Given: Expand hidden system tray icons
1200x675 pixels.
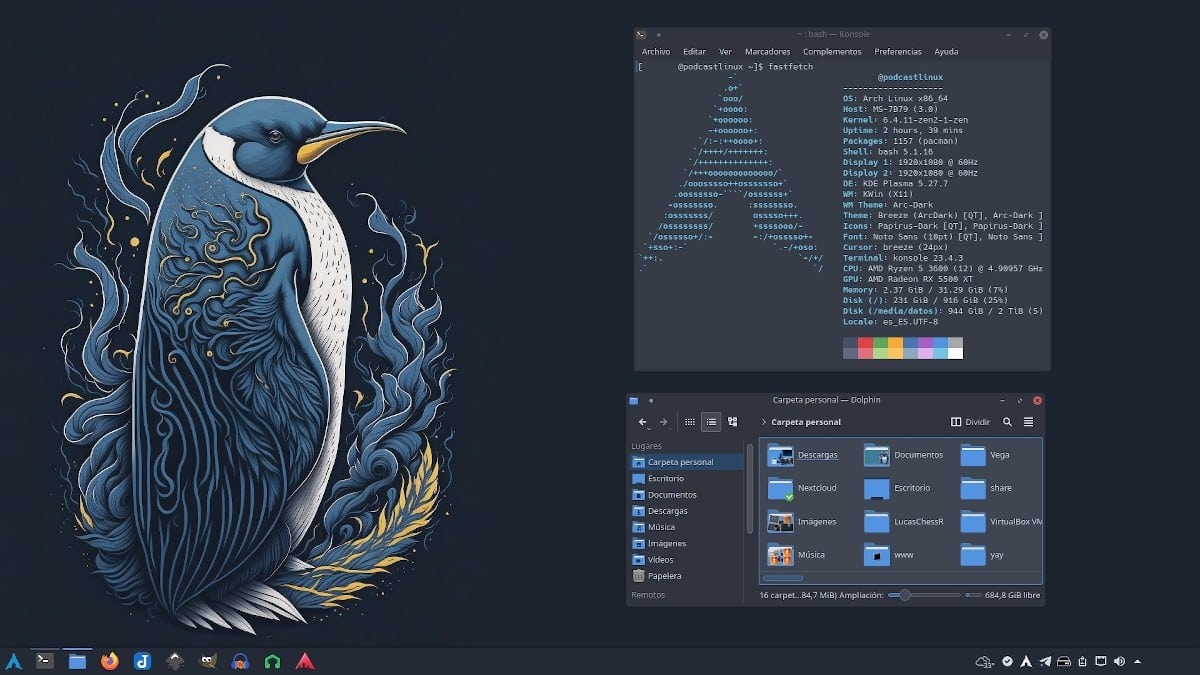Looking at the screenshot, I should click(x=1137, y=661).
